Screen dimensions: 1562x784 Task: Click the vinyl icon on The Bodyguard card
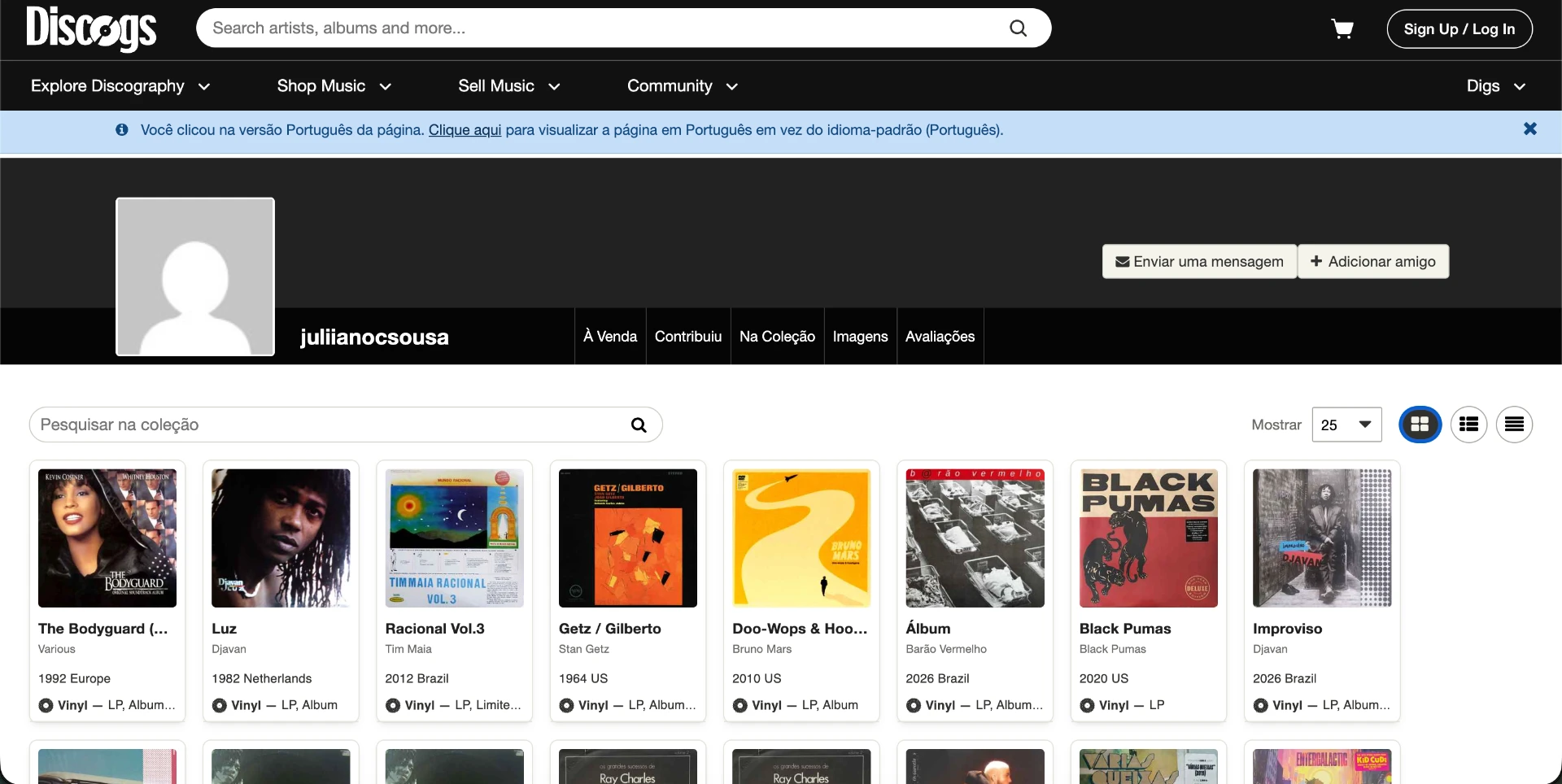click(x=46, y=706)
